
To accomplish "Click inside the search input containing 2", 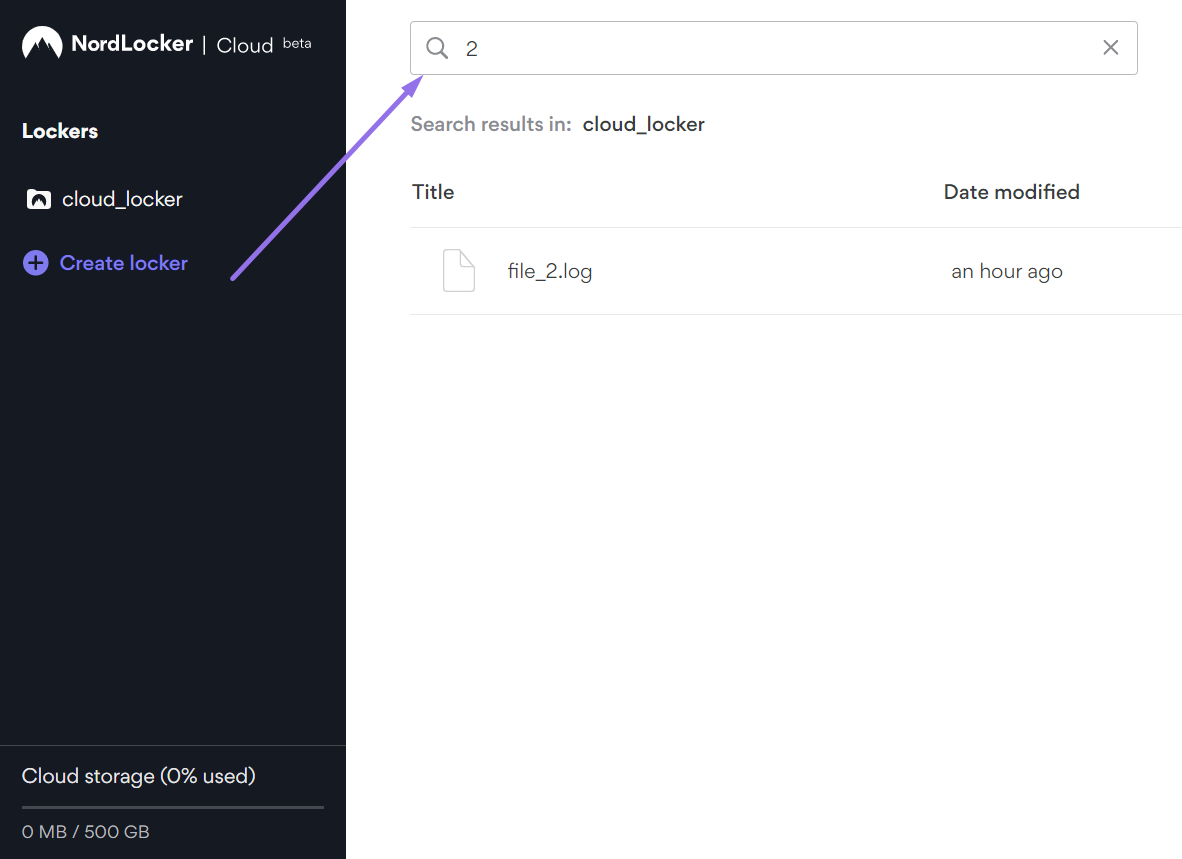I will [x=773, y=48].
